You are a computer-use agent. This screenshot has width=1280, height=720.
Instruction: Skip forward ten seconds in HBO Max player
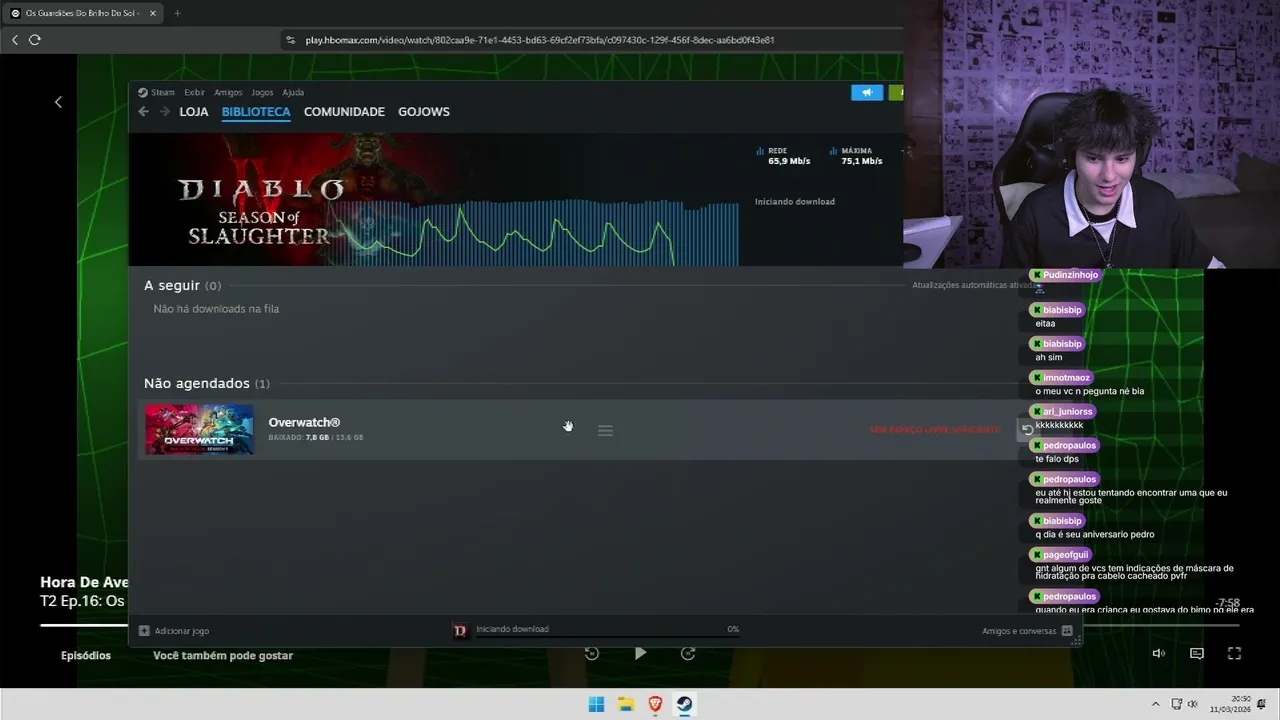[688, 653]
